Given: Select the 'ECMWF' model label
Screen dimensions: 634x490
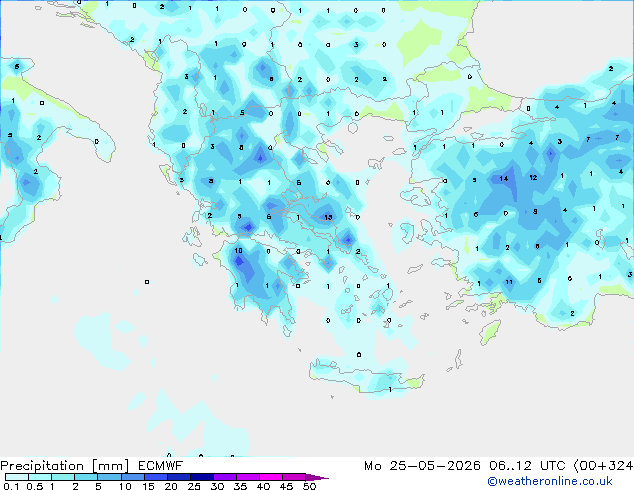Looking at the screenshot, I should click(160, 466).
